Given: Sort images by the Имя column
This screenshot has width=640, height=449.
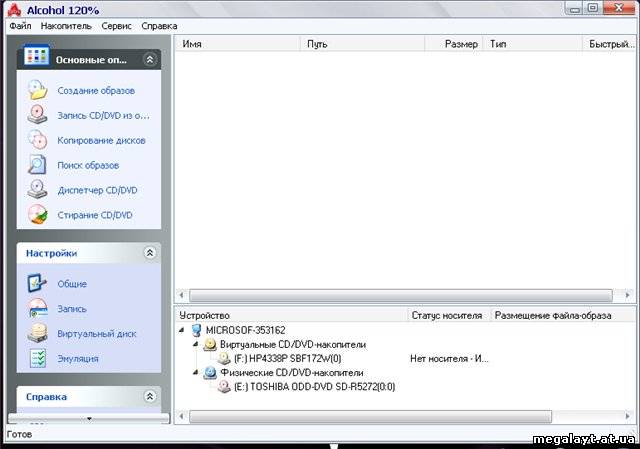Looking at the screenshot, I should 238,44.
